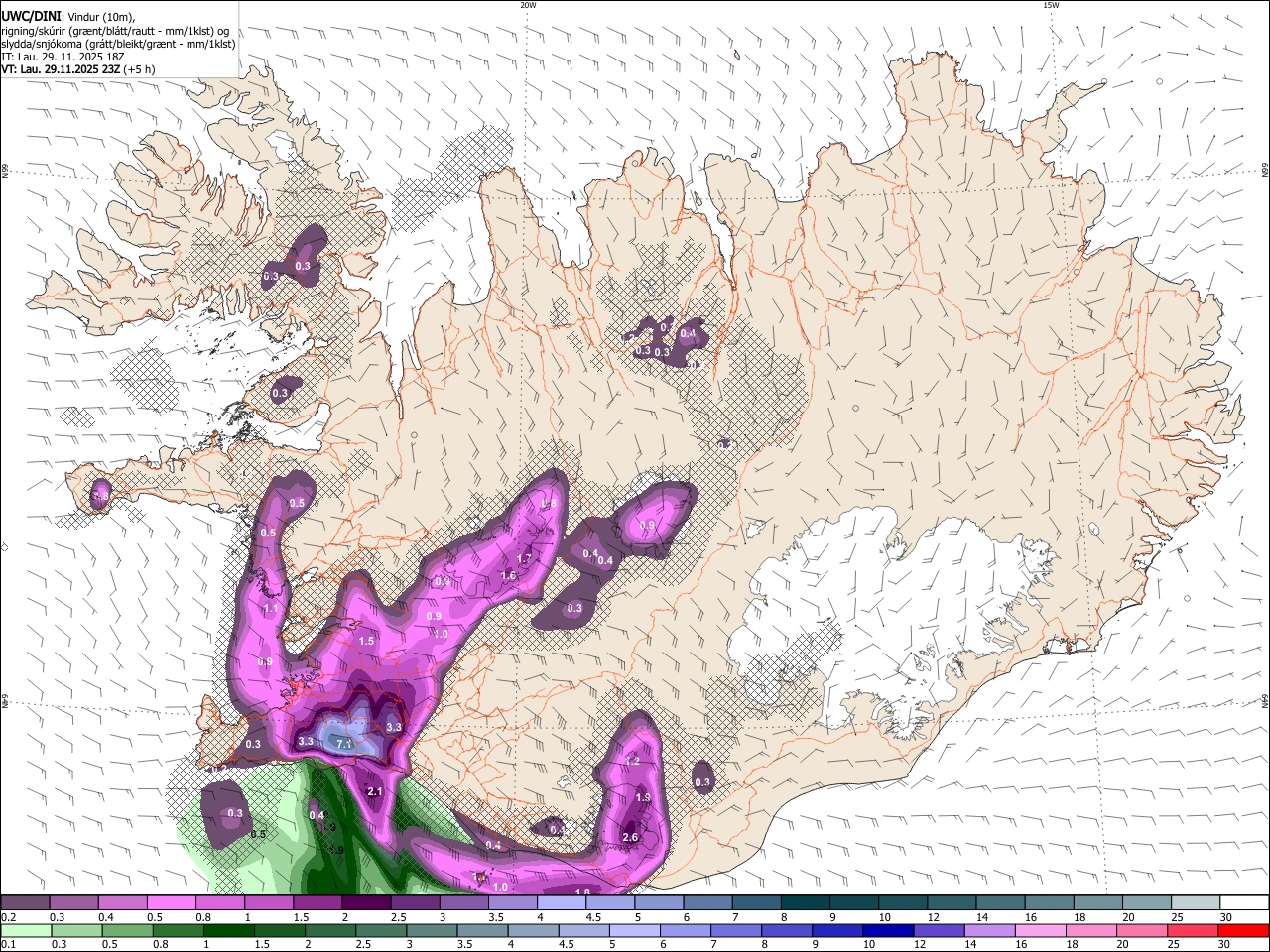This screenshot has height=952, width=1270.
Task: Click the 1.1 precipitation value on the map
Action: [271, 609]
